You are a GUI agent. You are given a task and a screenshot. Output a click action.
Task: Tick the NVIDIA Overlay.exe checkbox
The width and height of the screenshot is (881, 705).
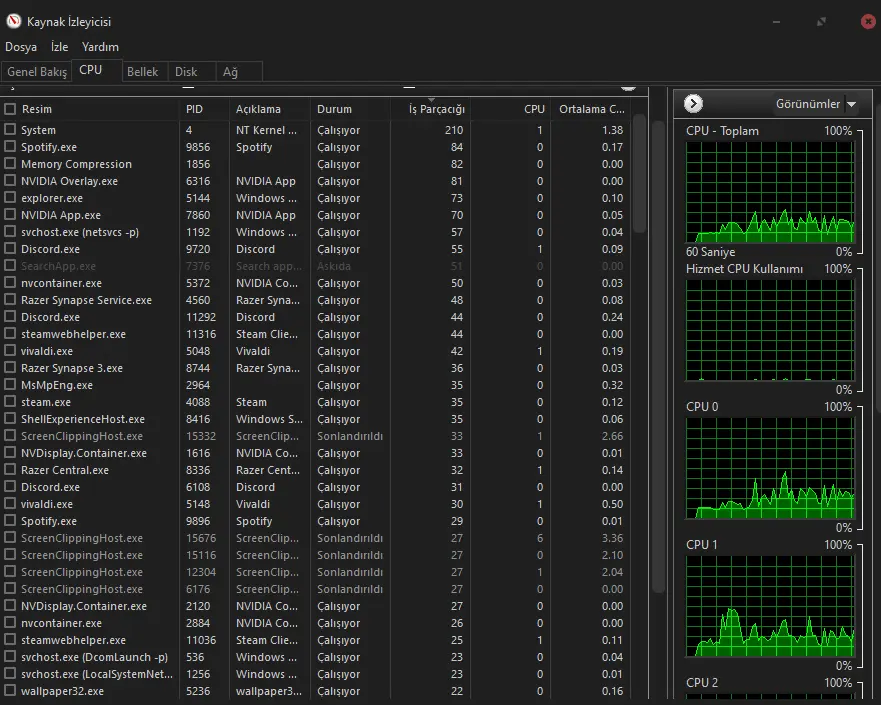(10, 181)
